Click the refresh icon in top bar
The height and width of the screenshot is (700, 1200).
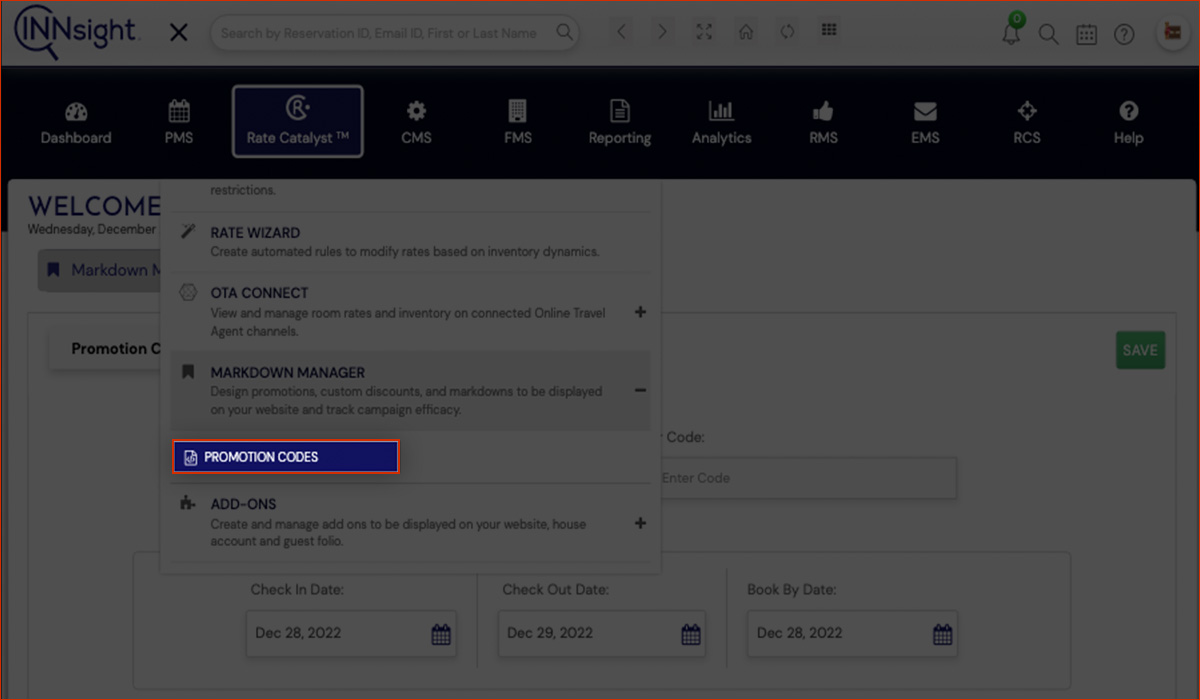point(787,32)
